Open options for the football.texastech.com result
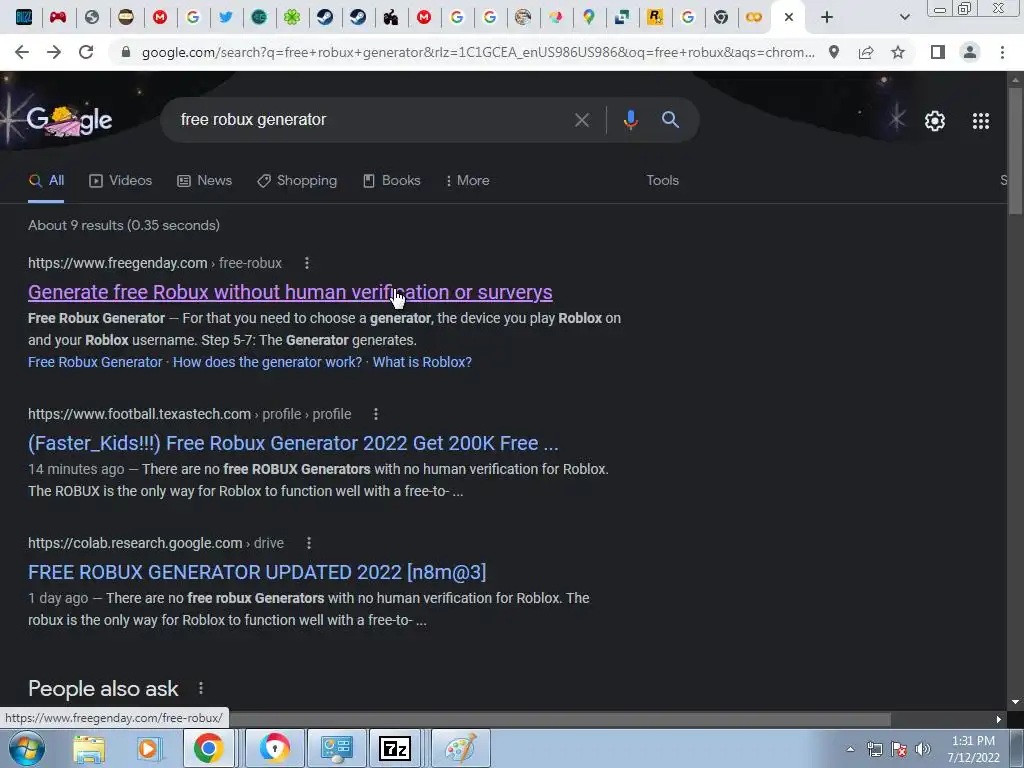Image resolution: width=1024 pixels, height=768 pixels. click(376, 414)
